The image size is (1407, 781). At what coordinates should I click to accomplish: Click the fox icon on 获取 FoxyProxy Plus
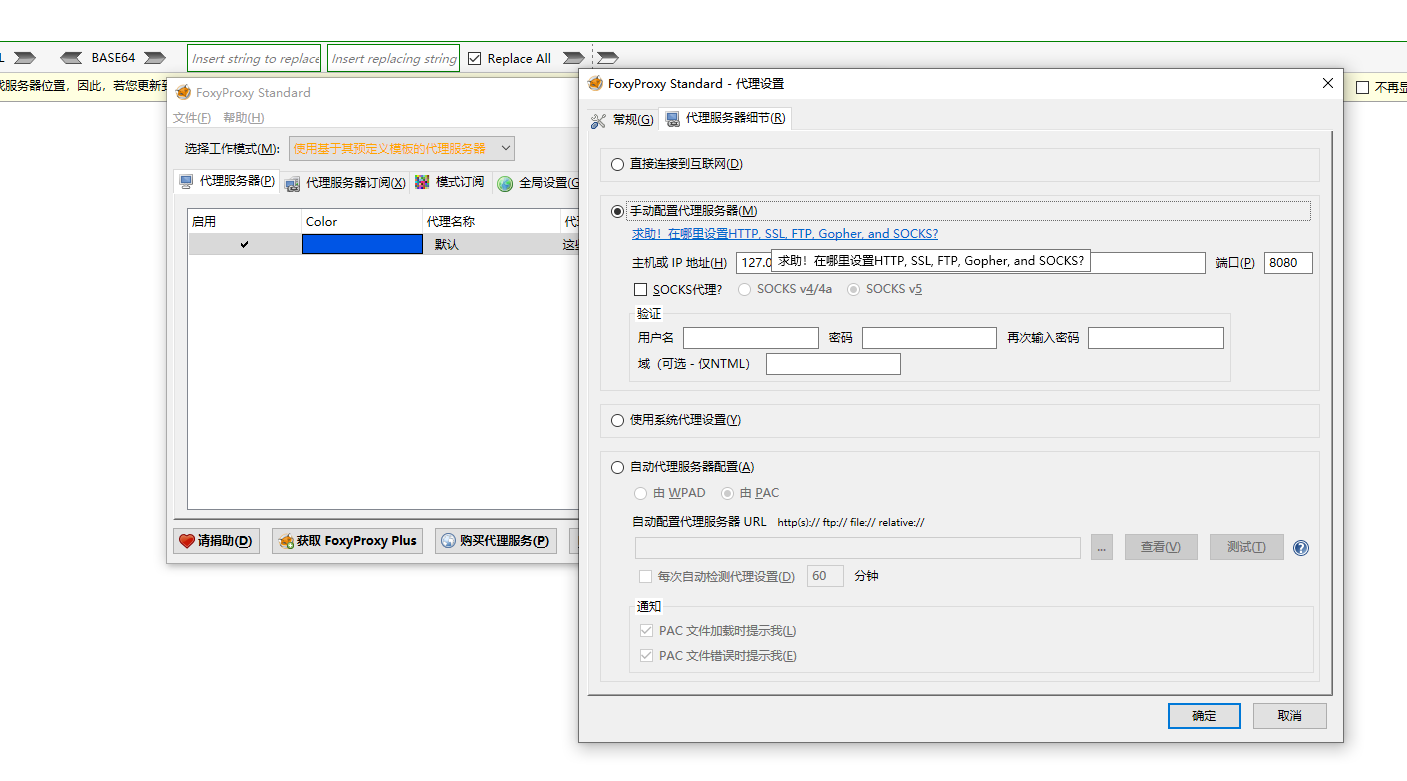pos(286,541)
